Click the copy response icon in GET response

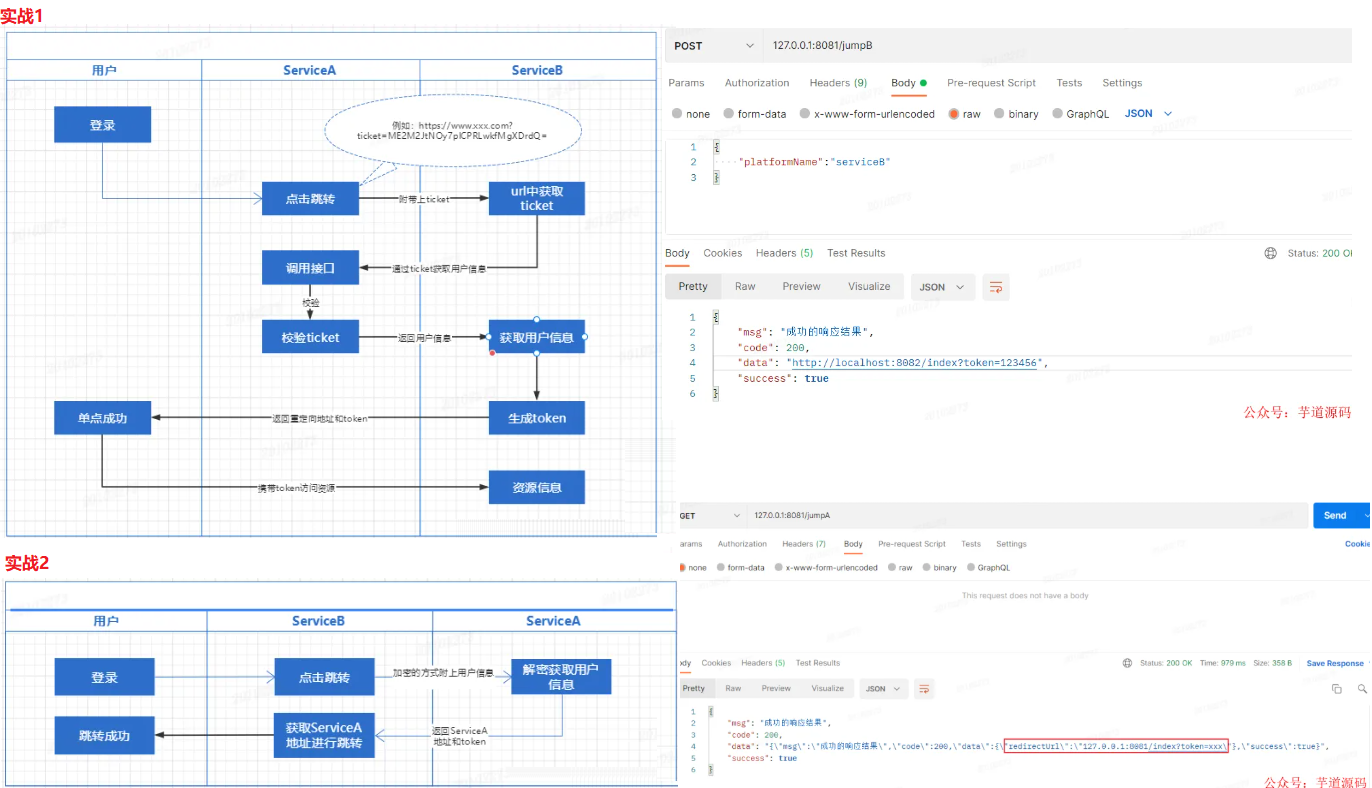pos(1337,689)
